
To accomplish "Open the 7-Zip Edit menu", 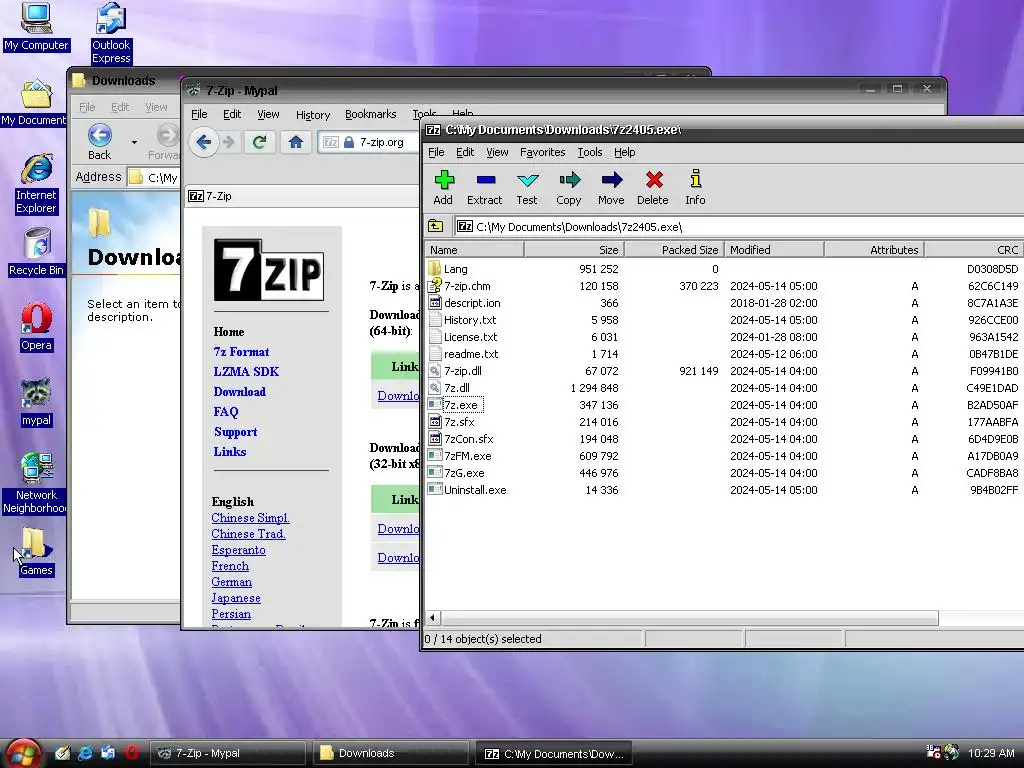I will (465, 152).
